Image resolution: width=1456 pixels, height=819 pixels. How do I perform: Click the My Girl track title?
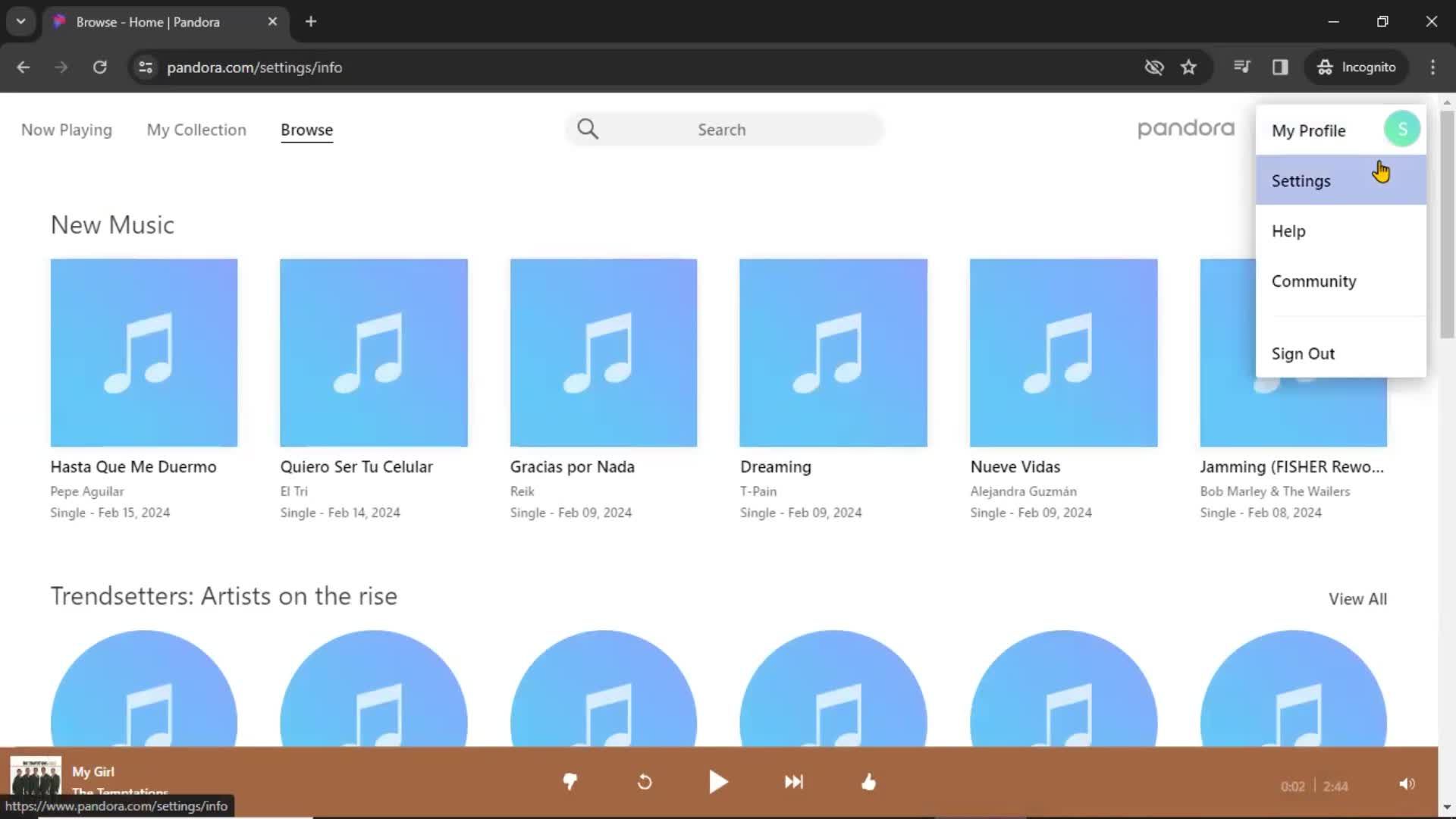coord(93,771)
